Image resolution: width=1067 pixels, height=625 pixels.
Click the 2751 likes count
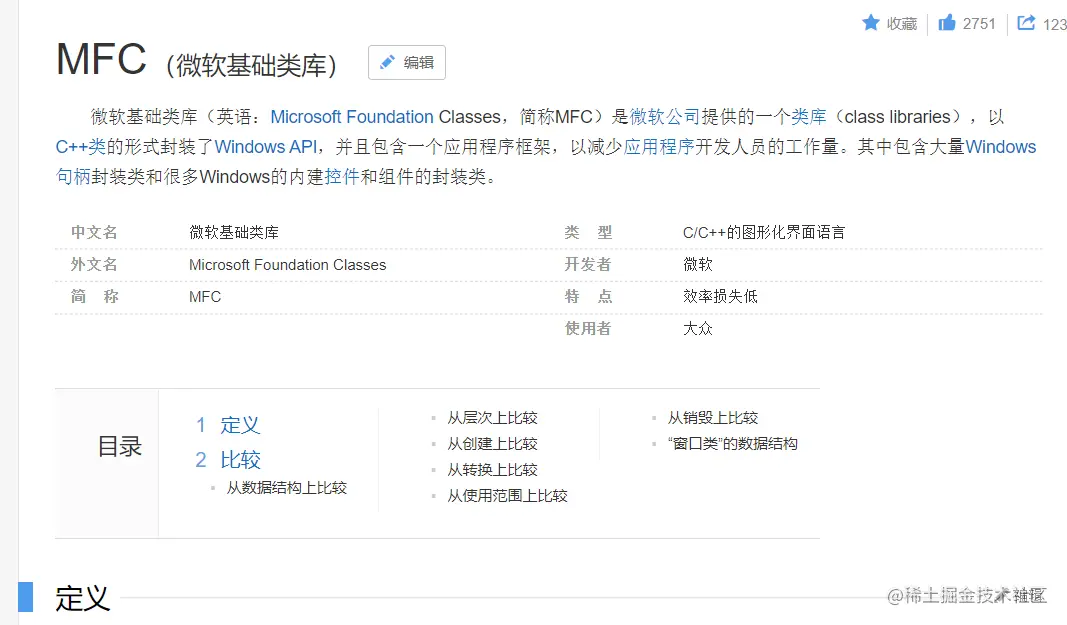[979, 24]
